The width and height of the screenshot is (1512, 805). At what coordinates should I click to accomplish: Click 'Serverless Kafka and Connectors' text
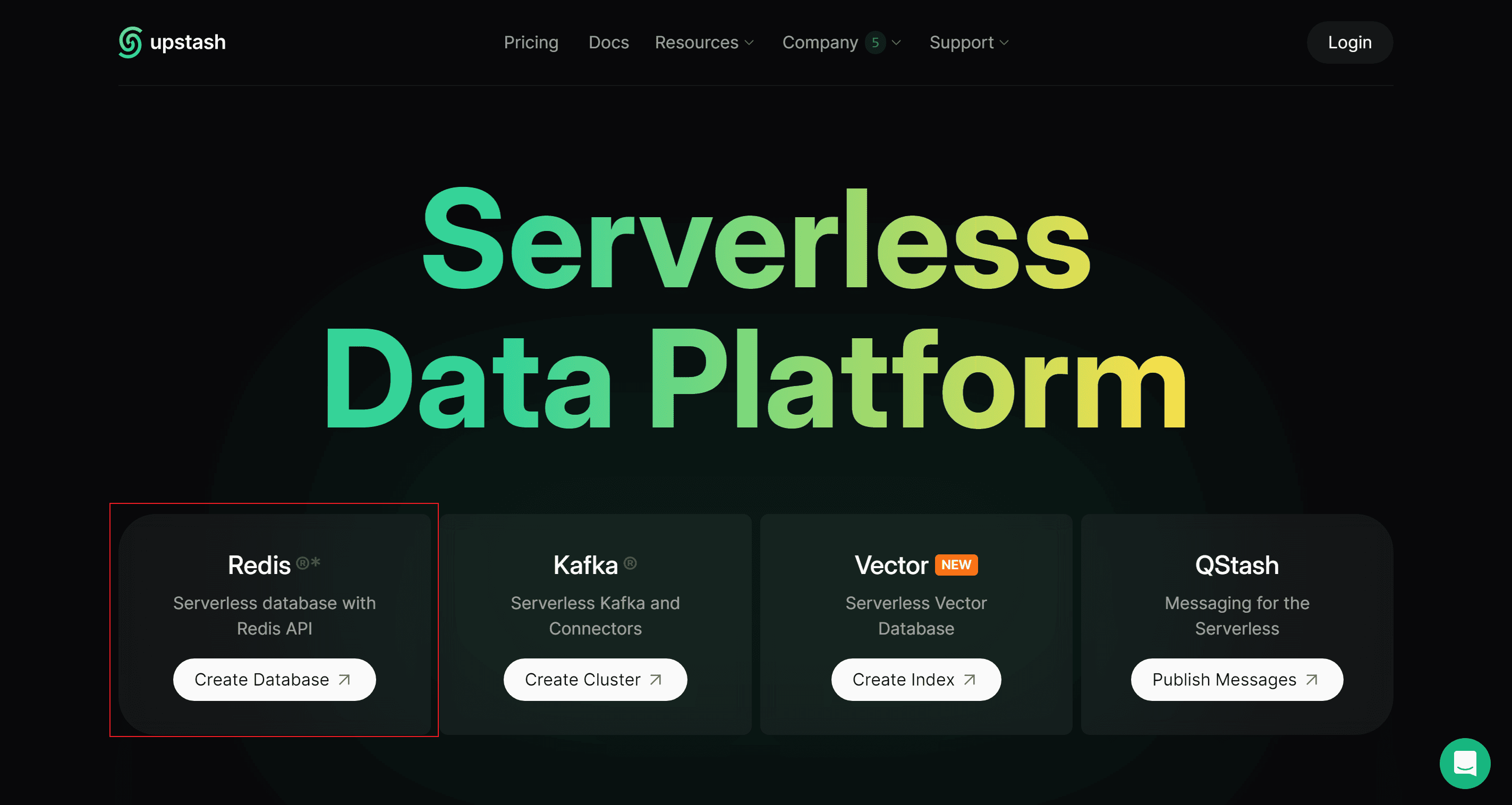pos(595,615)
